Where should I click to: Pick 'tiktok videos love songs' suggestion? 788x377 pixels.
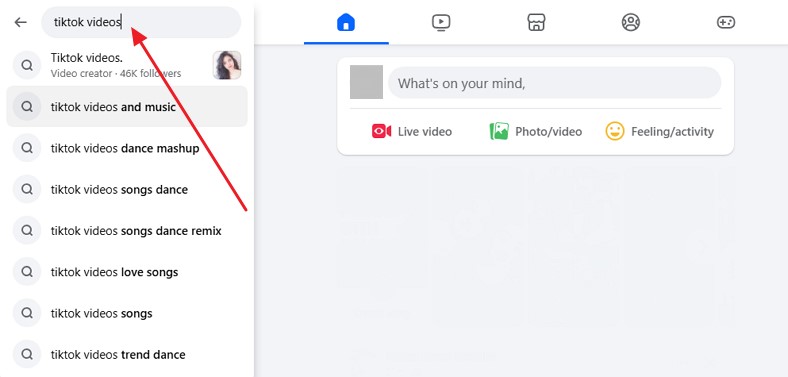127,272
